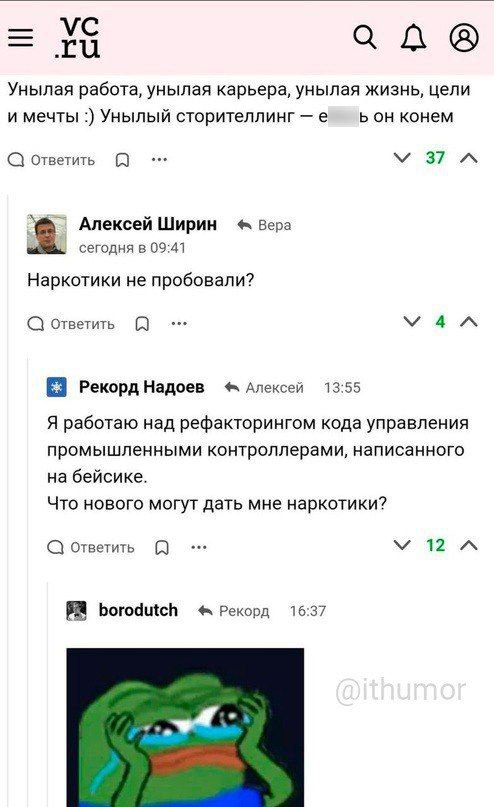Bookmark Рекорд Надоев's comment
The width and height of the screenshot is (494, 807).
point(162,547)
